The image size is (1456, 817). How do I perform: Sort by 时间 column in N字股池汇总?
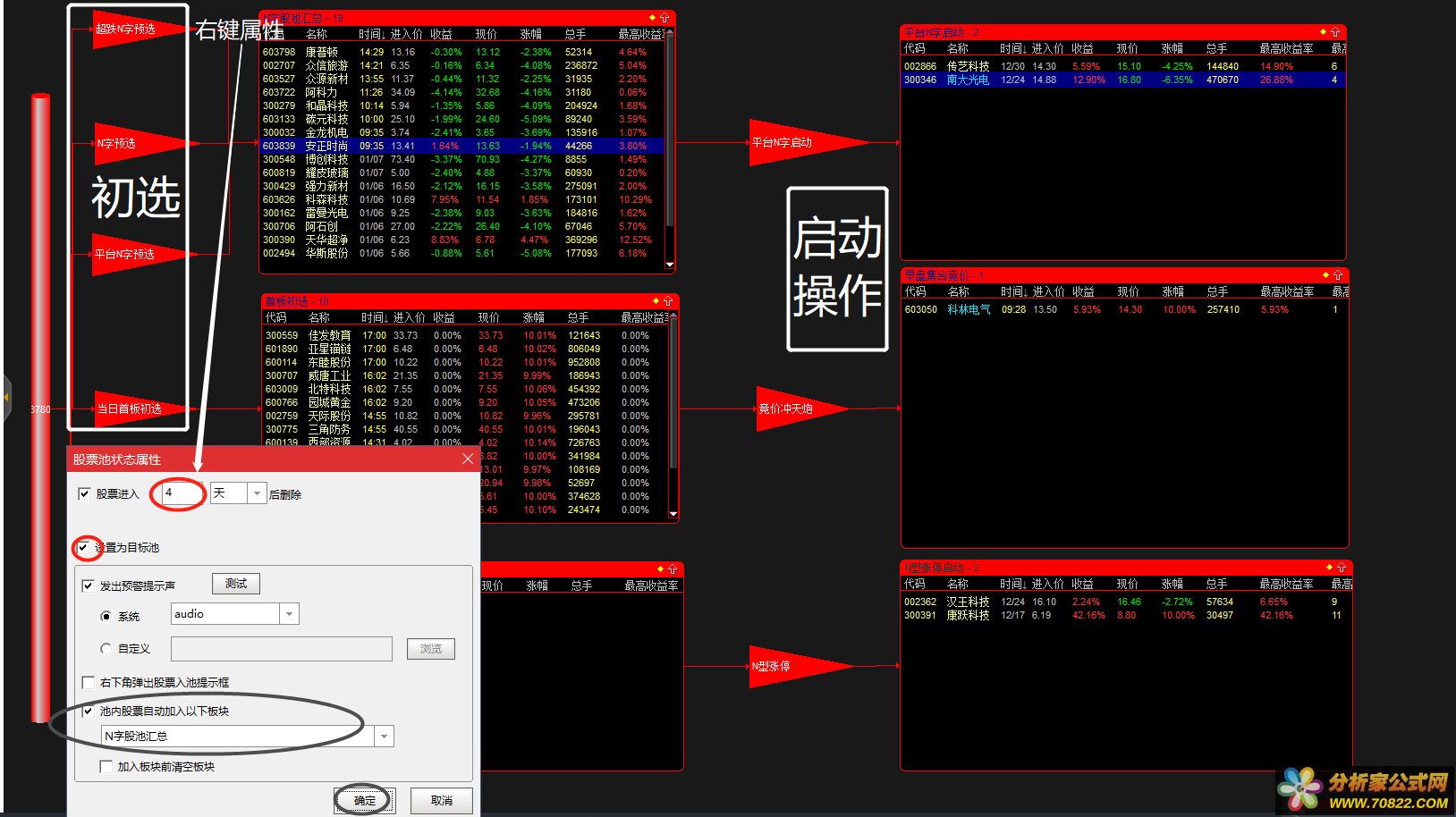(x=370, y=35)
